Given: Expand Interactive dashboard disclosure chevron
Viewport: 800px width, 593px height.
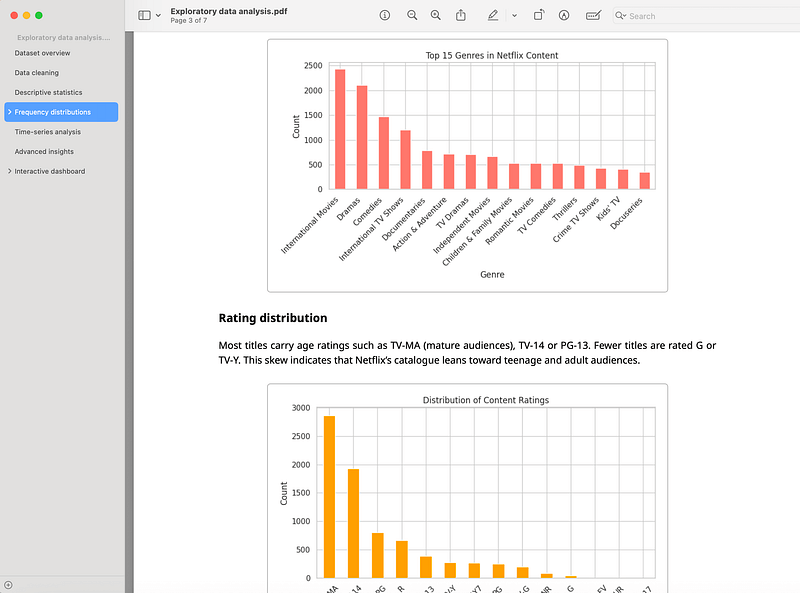Looking at the screenshot, I should [x=10, y=171].
